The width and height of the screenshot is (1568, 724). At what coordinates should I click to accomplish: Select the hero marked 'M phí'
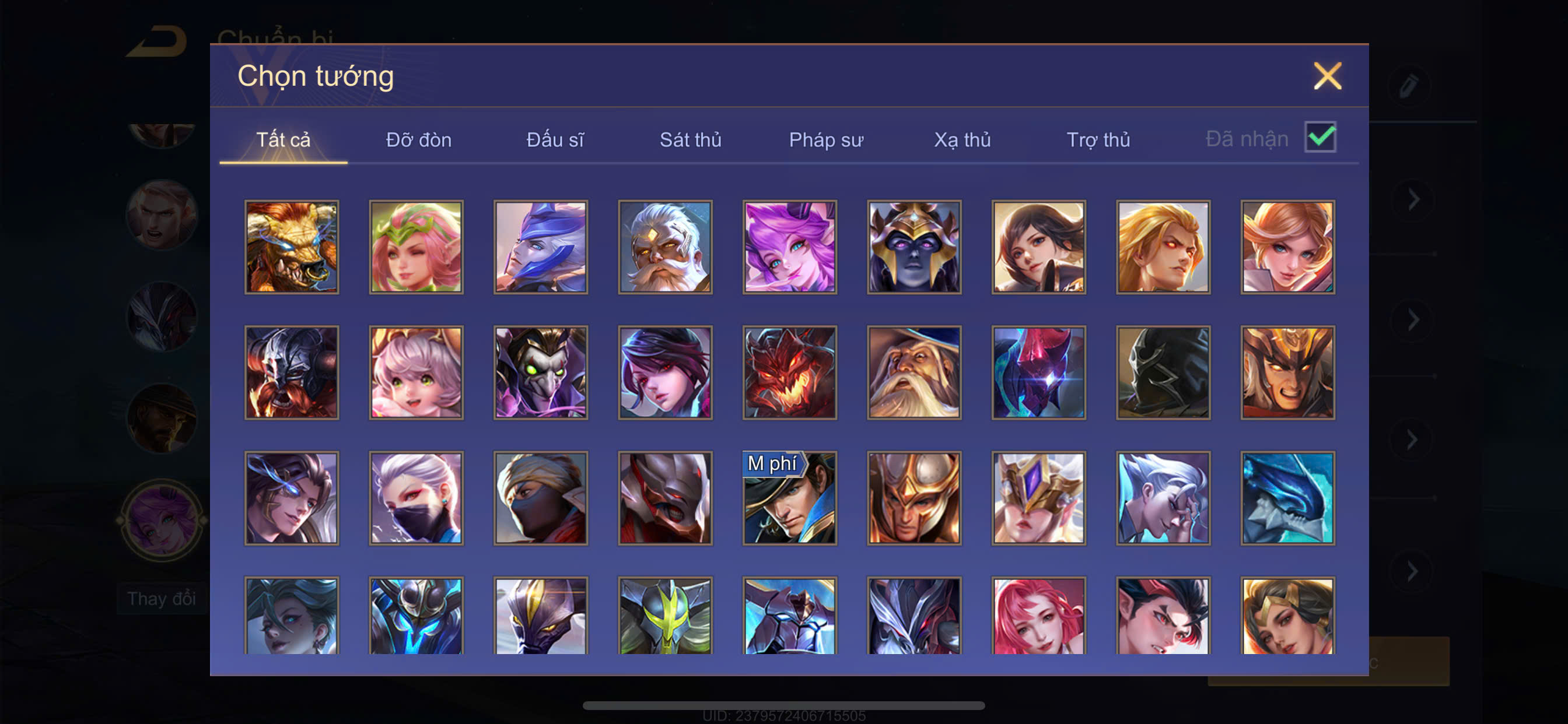click(789, 498)
